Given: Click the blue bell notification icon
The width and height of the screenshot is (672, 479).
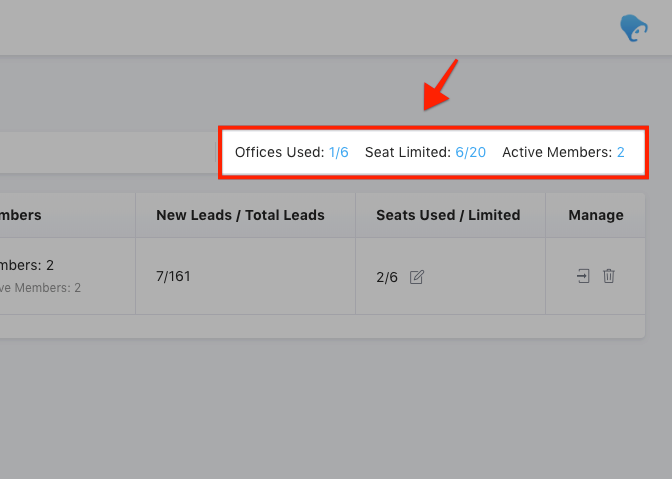Looking at the screenshot, I should 634,28.
